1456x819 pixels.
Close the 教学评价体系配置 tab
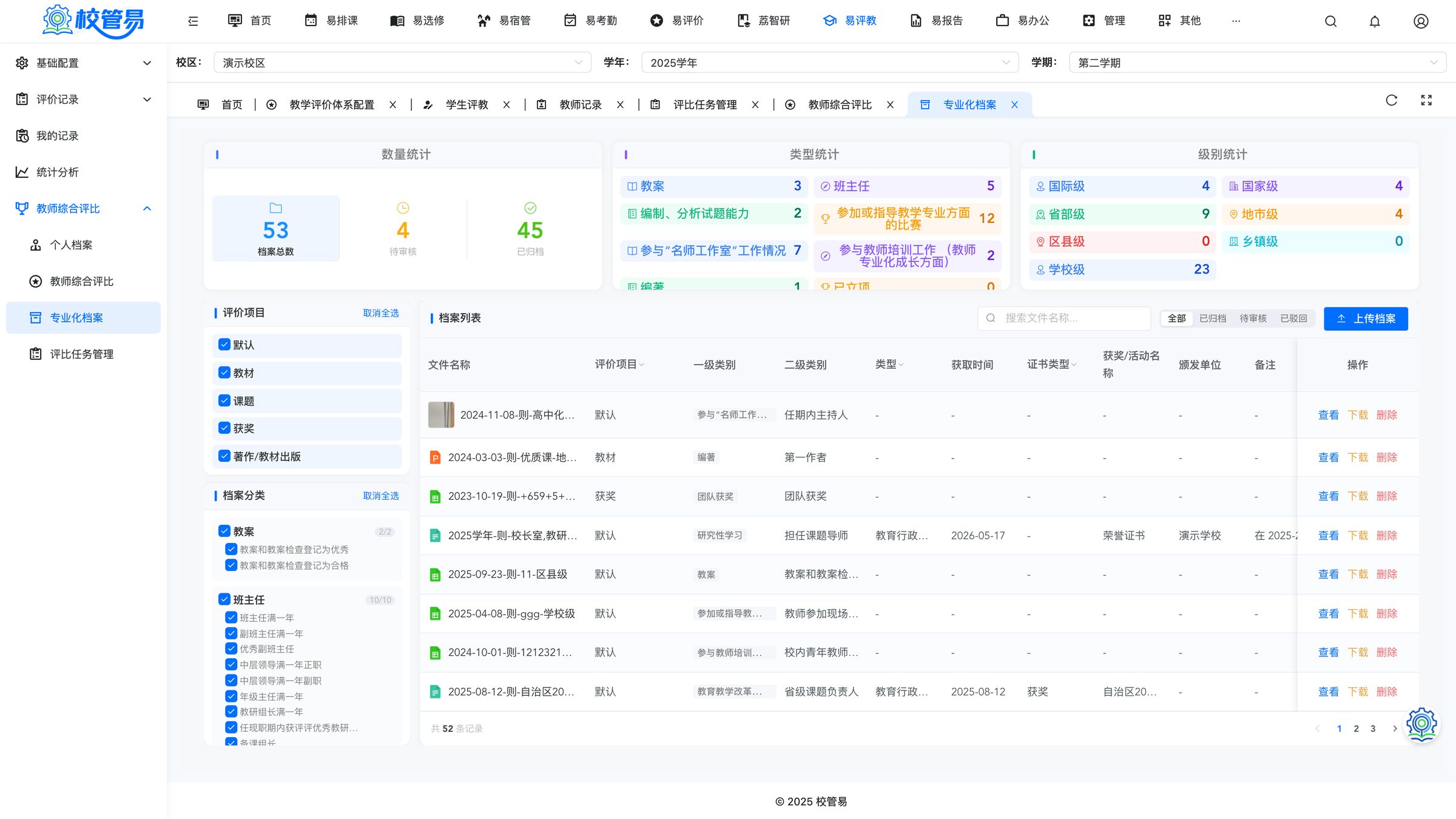[x=393, y=105]
